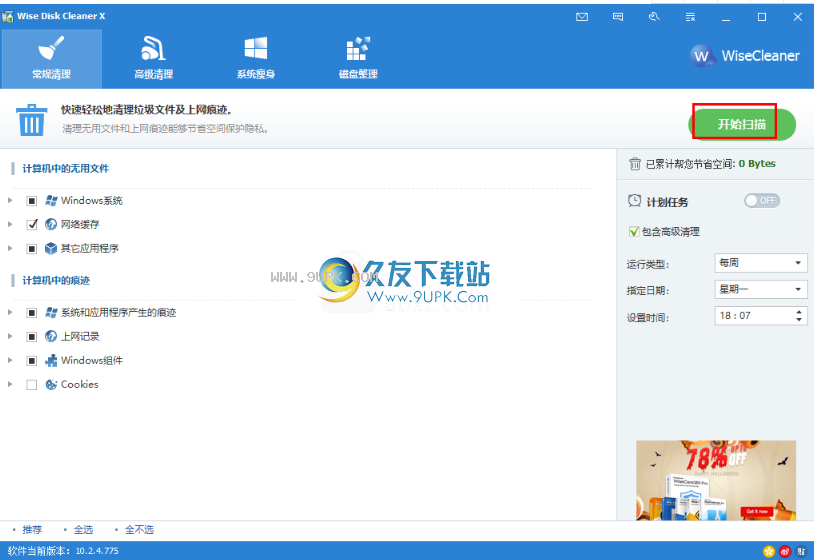Open the feedback chat icon in title bar

(x=618, y=17)
